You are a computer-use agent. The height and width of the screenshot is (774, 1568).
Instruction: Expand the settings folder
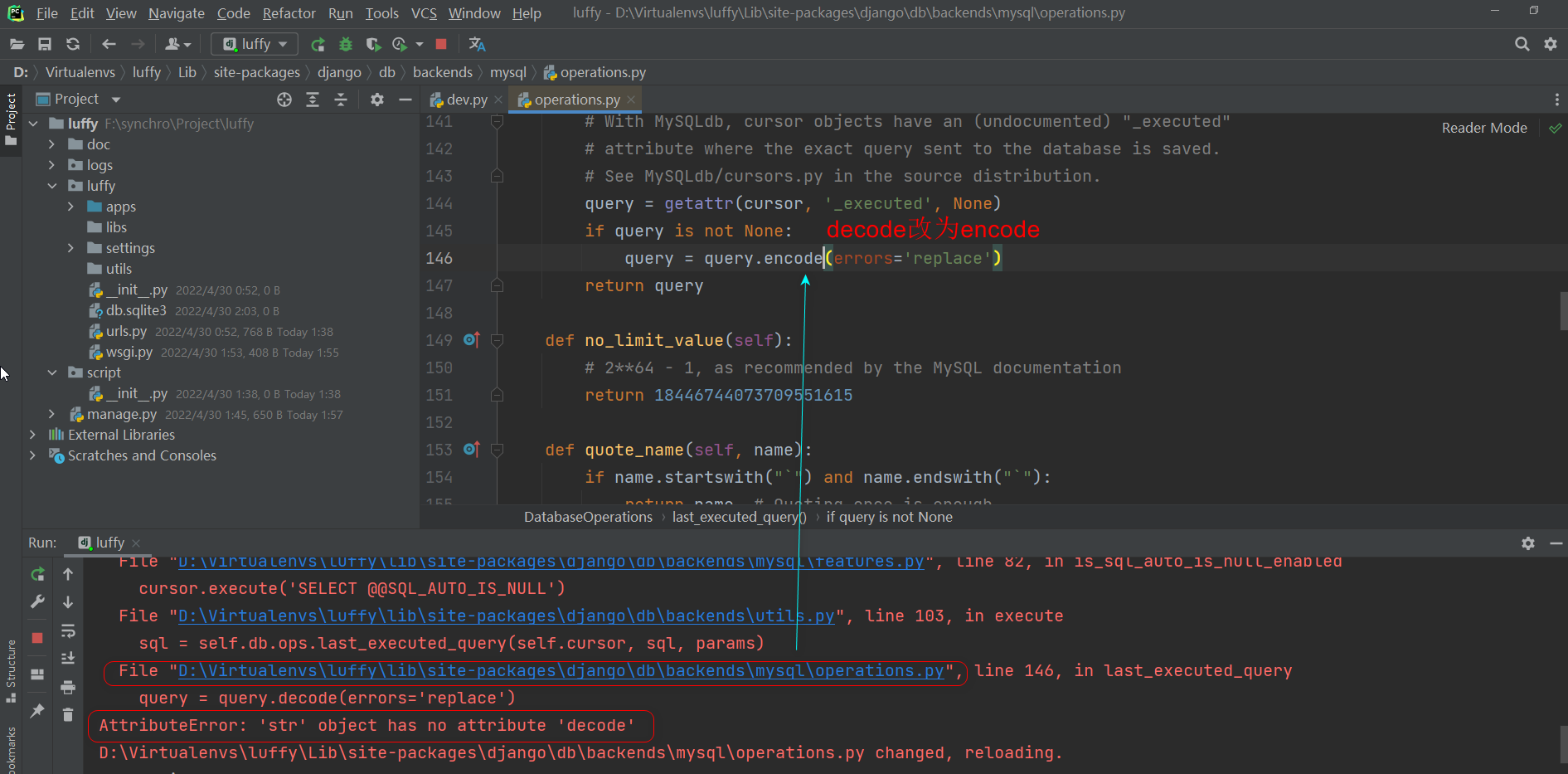pos(70,248)
